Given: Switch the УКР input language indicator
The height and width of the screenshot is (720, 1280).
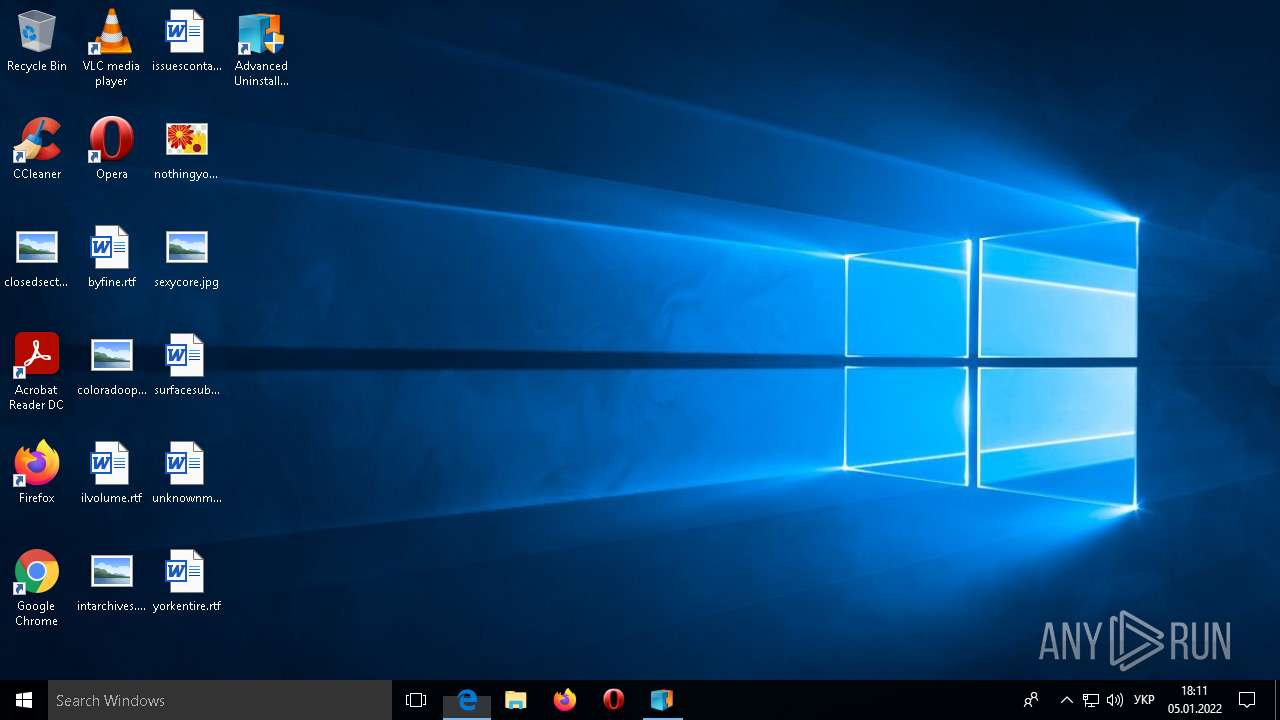Looking at the screenshot, I should [1145, 700].
